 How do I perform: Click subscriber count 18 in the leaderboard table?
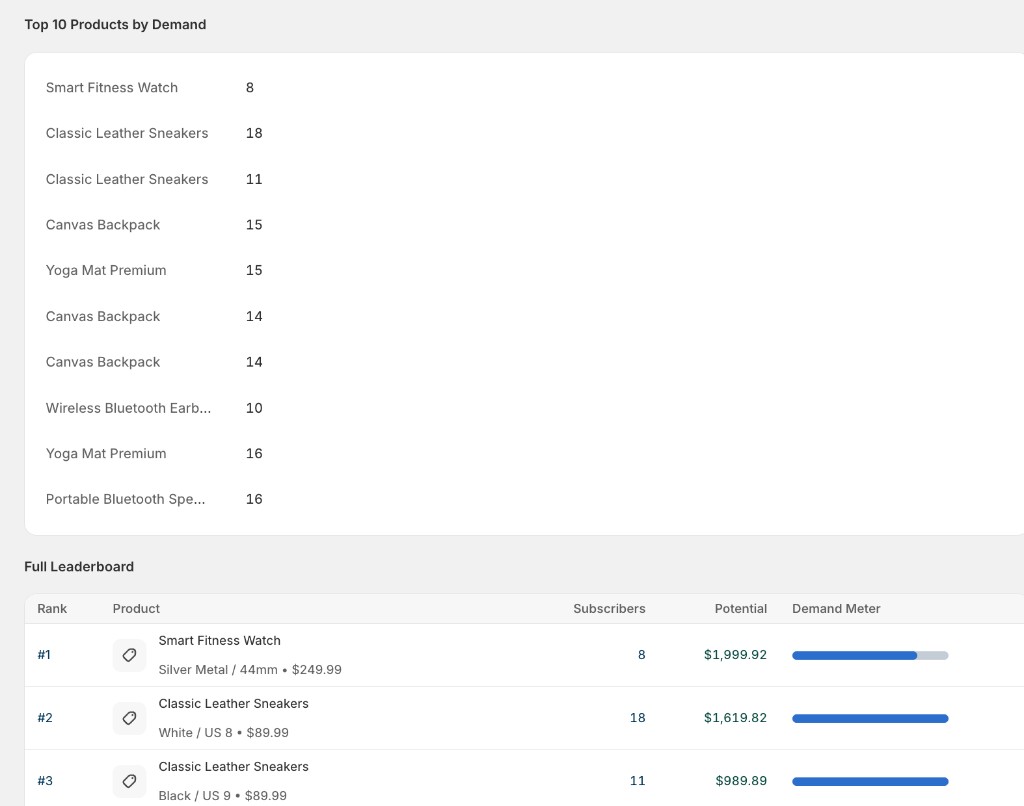(637, 718)
